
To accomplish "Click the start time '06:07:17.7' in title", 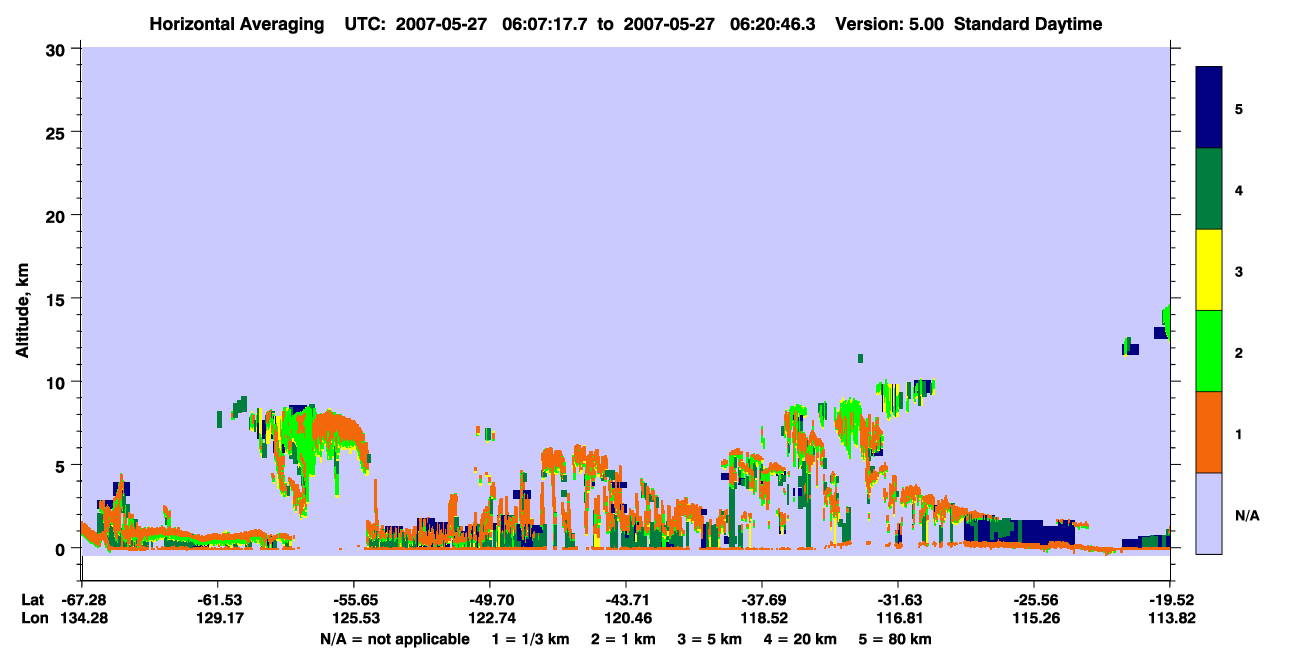I will (x=543, y=24).
